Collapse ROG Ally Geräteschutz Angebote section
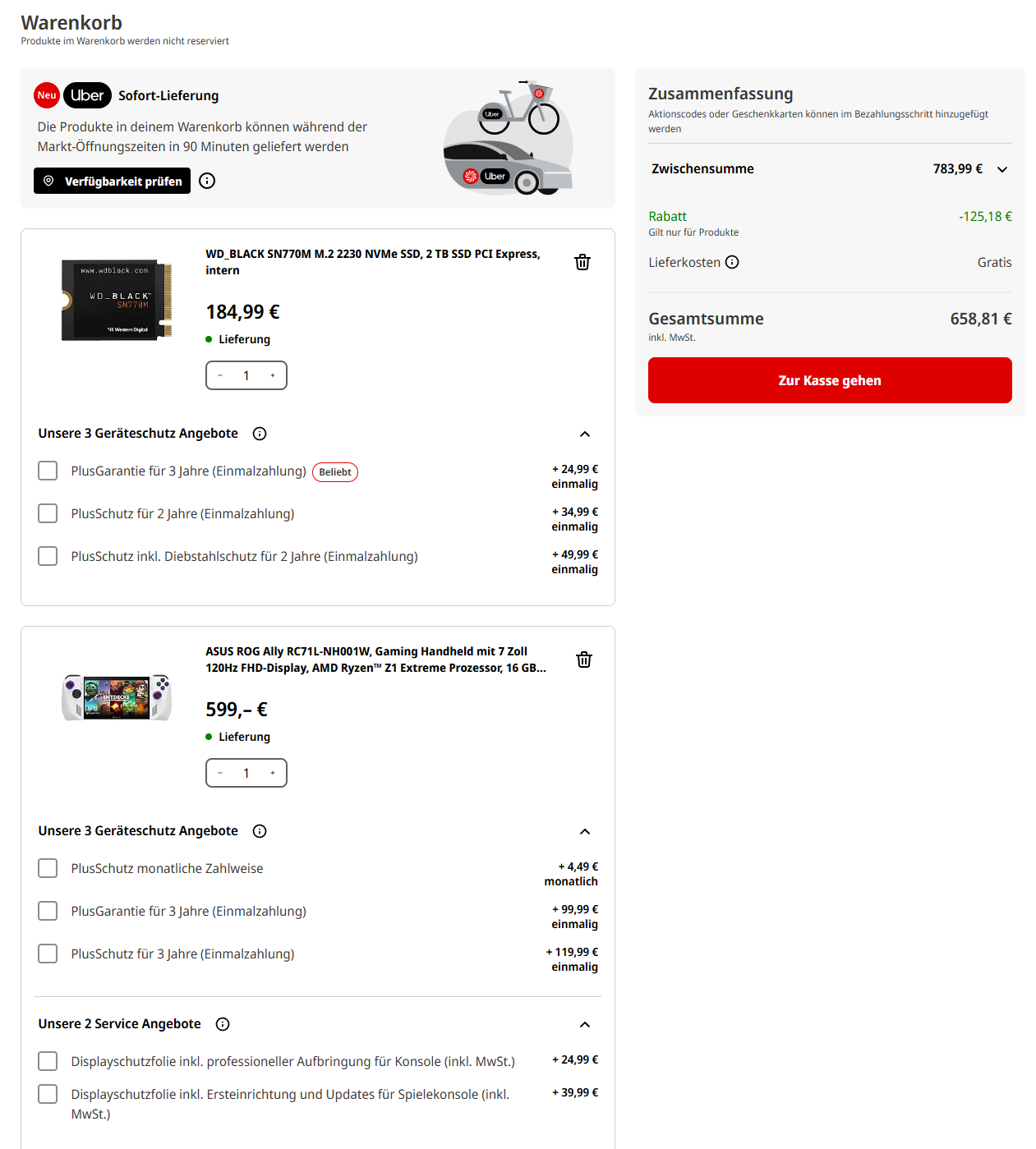Image resolution: width=1036 pixels, height=1149 pixels. click(x=585, y=831)
